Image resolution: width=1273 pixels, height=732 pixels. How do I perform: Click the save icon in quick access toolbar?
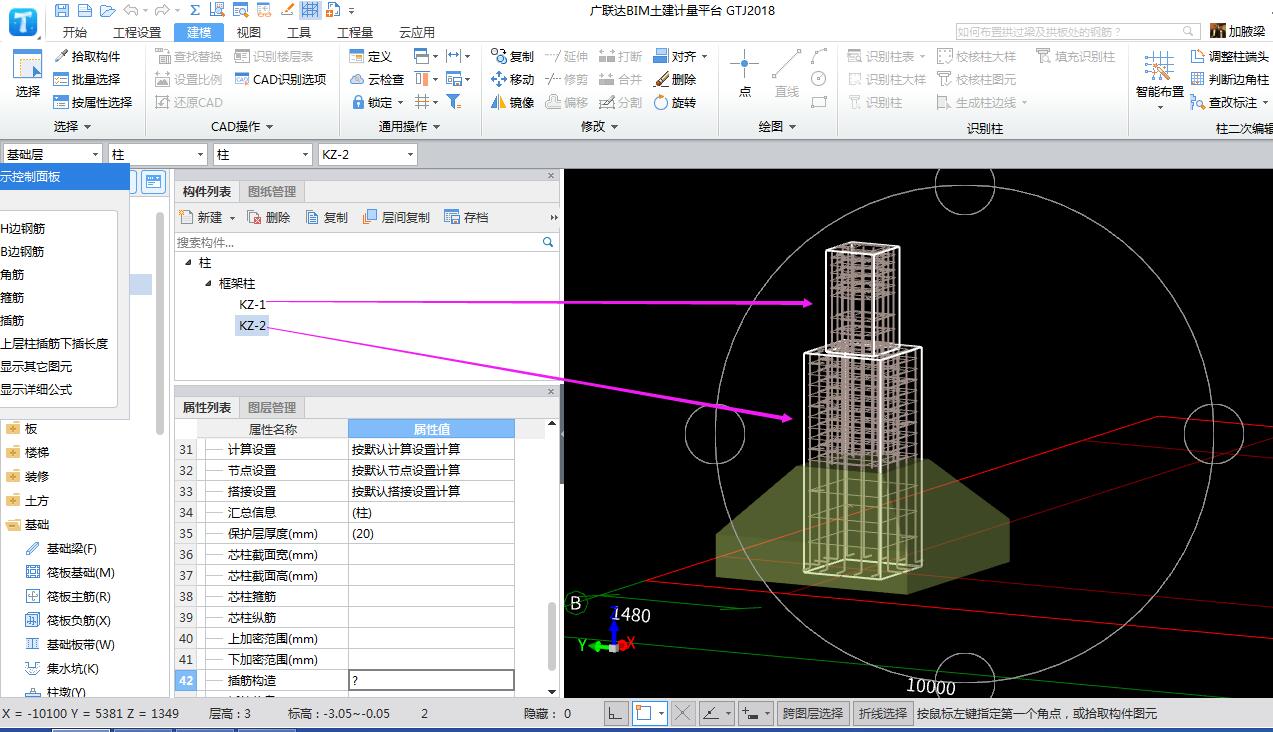[x=62, y=10]
